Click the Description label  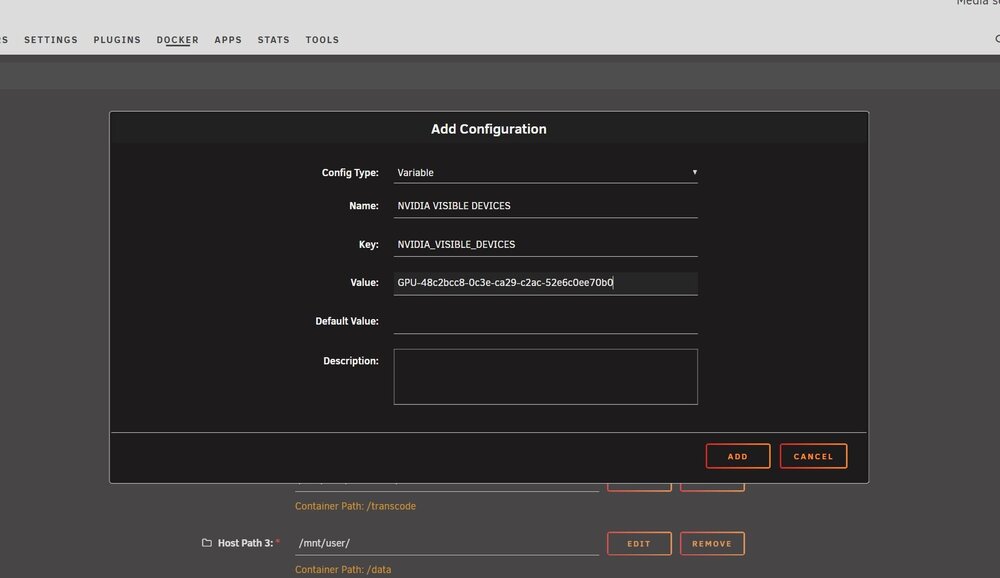click(x=351, y=361)
